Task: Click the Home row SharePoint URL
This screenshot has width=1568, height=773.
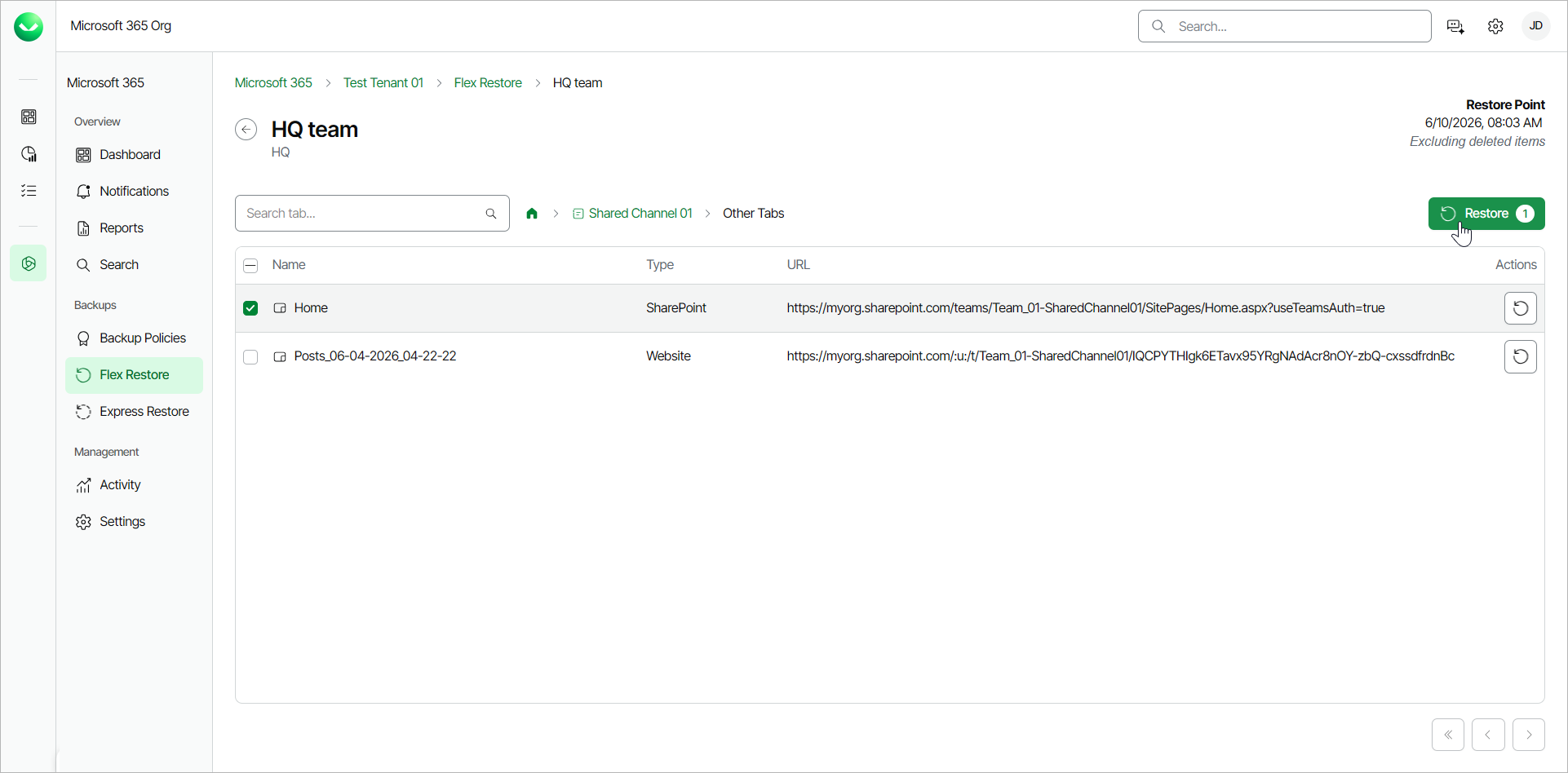Action: coord(1085,308)
